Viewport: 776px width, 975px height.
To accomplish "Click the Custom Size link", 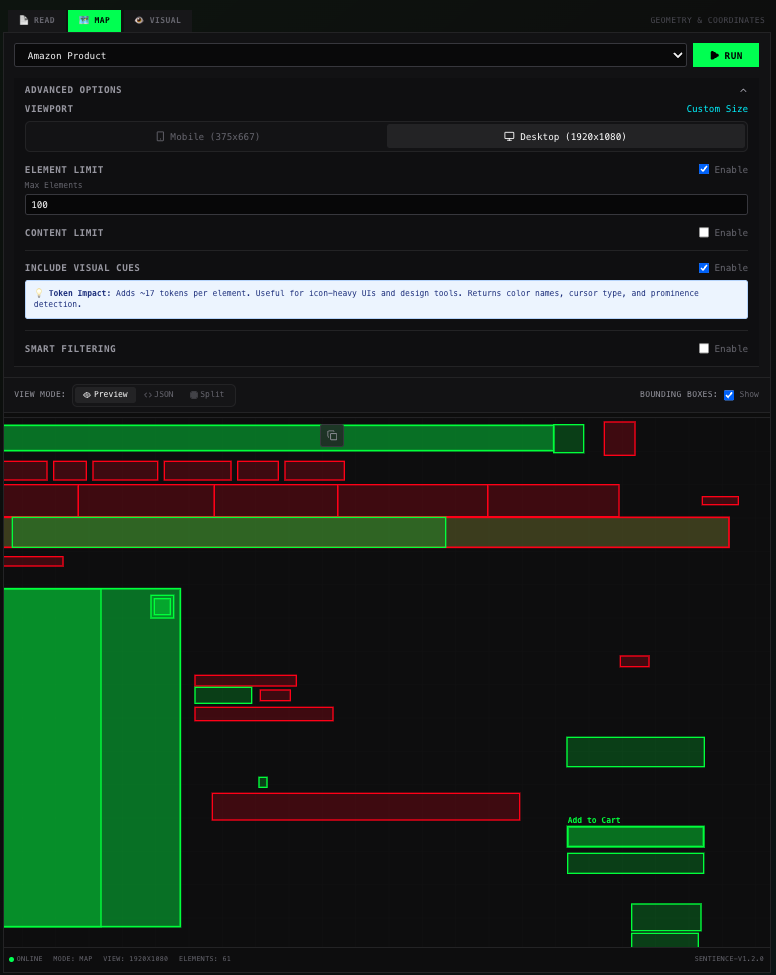I will 716,109.
